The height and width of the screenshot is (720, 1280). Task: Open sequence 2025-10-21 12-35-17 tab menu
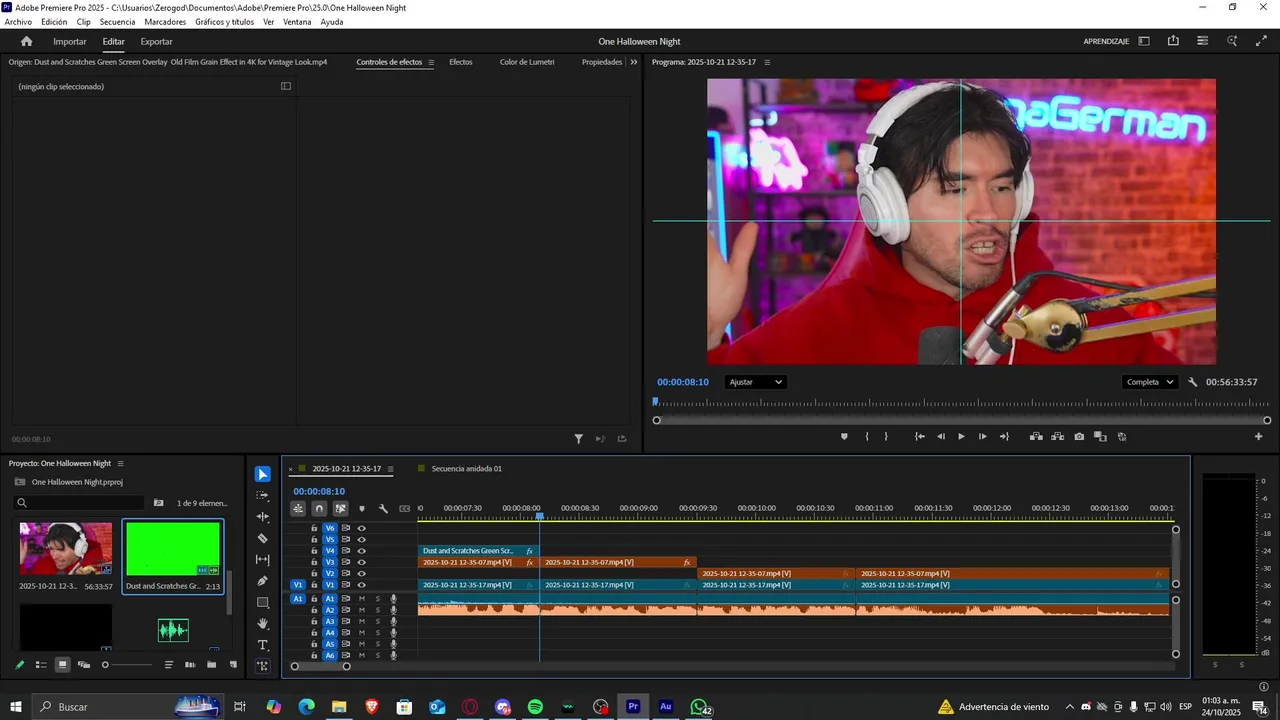click(x=390, y=469)
